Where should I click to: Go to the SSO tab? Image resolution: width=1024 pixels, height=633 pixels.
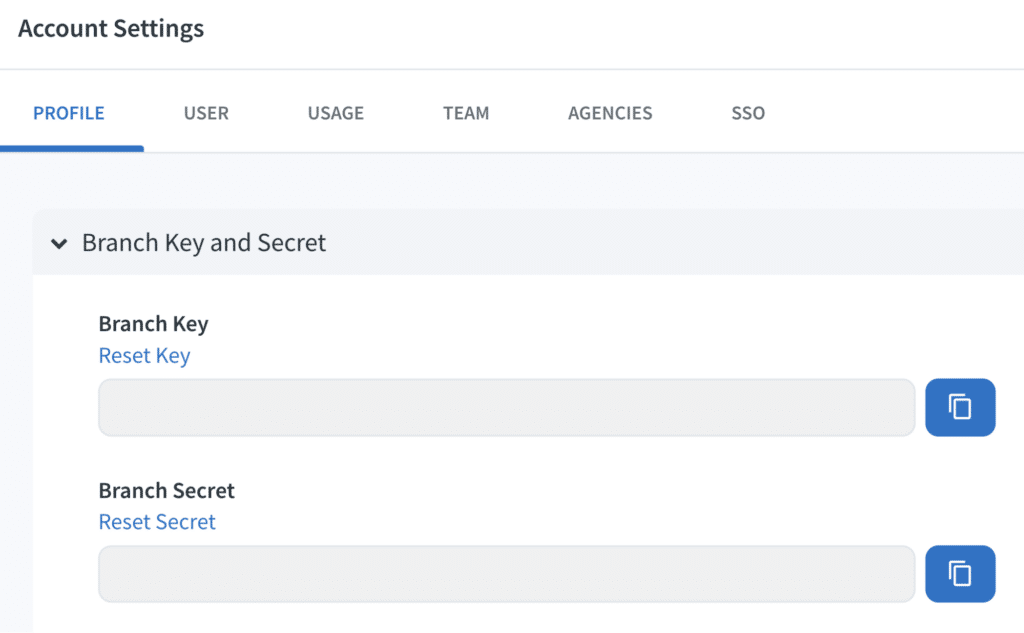click(747, 113)
